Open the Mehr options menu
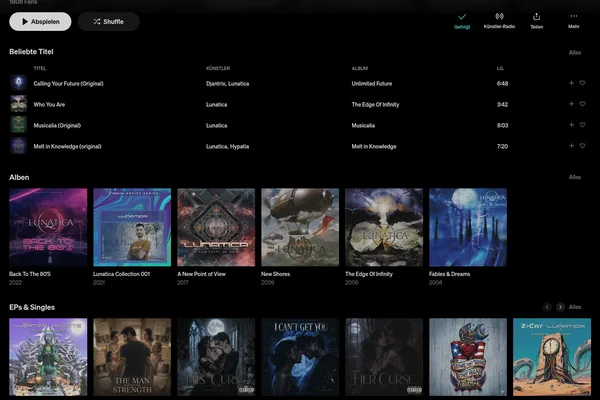Screen dimensions: 600x400 coord(574,21)
